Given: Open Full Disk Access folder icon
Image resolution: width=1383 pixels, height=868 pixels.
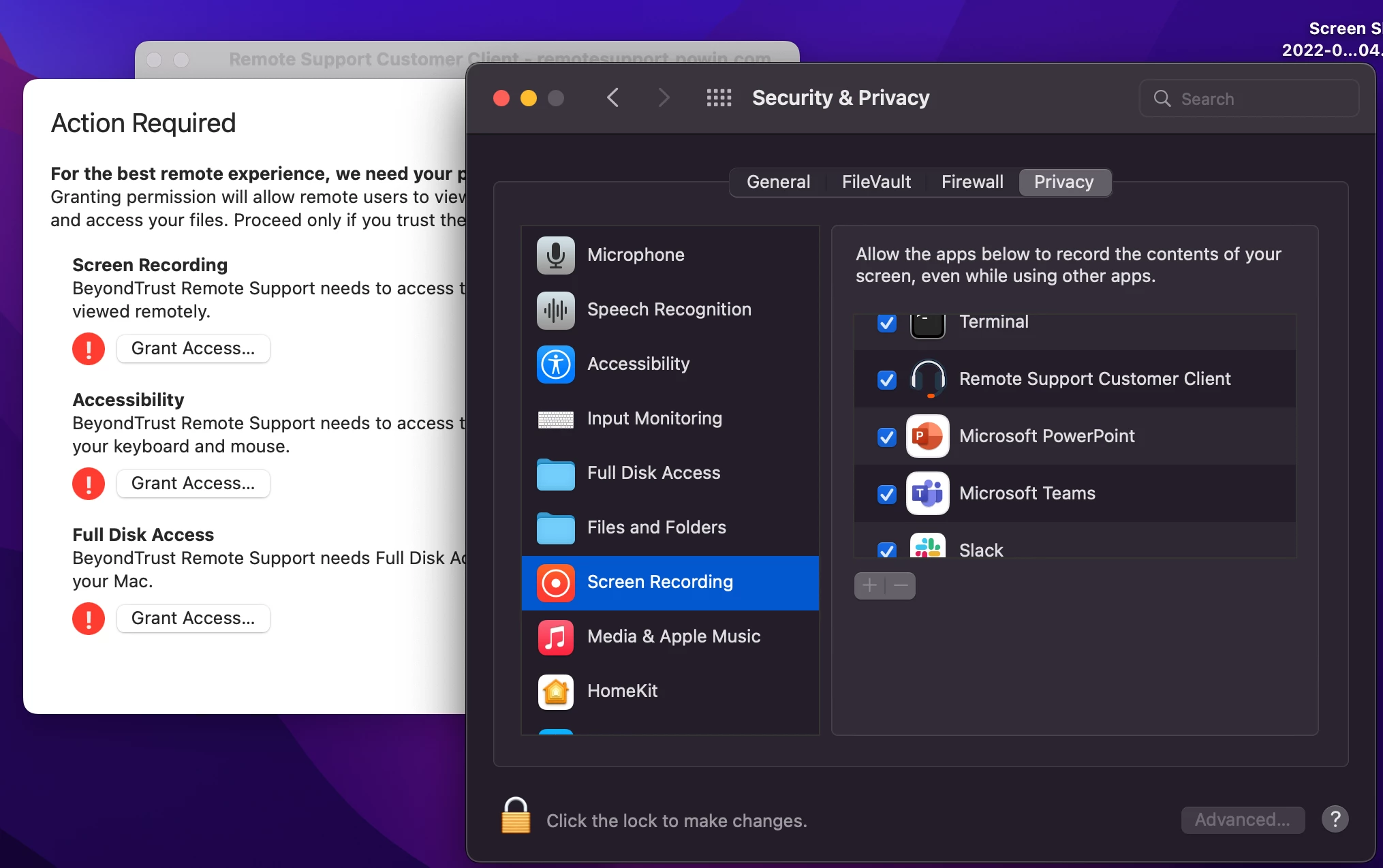Looking at the screenshot, I should coord(555,474).
